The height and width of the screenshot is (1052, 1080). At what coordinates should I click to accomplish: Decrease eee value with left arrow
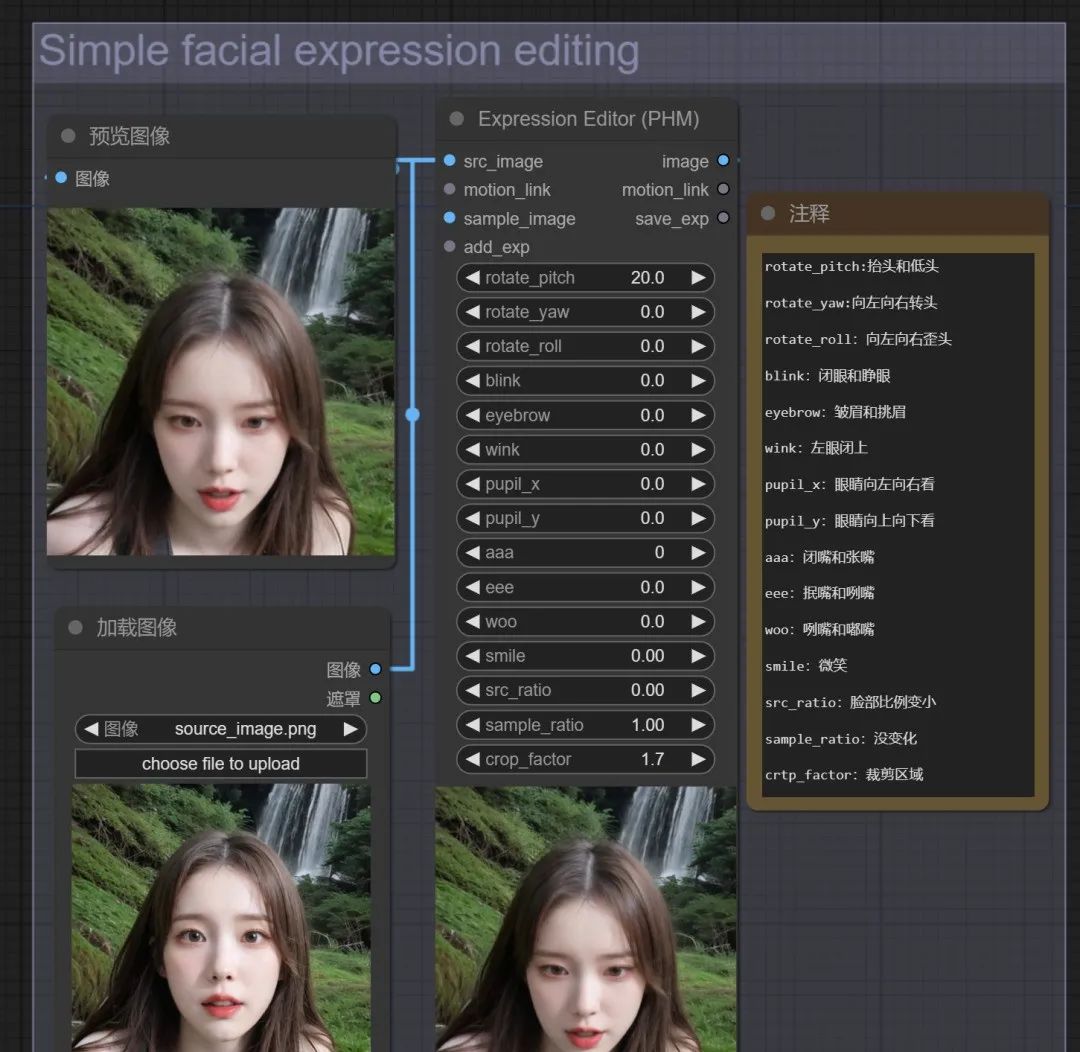coord(472,587)
